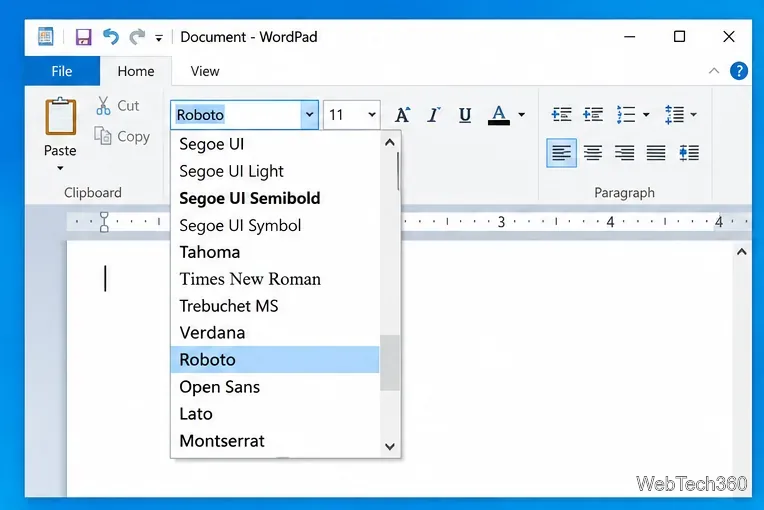Click the Save icon in quick access toolbar

tap(83, 37)
